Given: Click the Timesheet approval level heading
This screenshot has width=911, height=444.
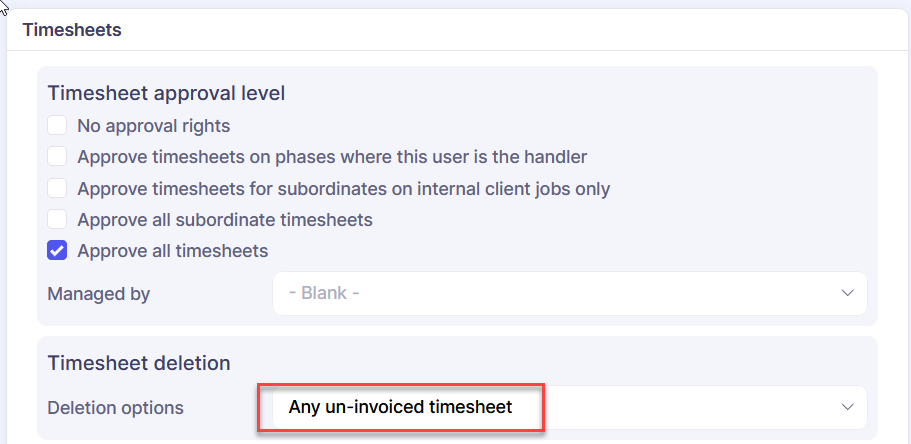Looking at the screenshot, I should [166, 93].
